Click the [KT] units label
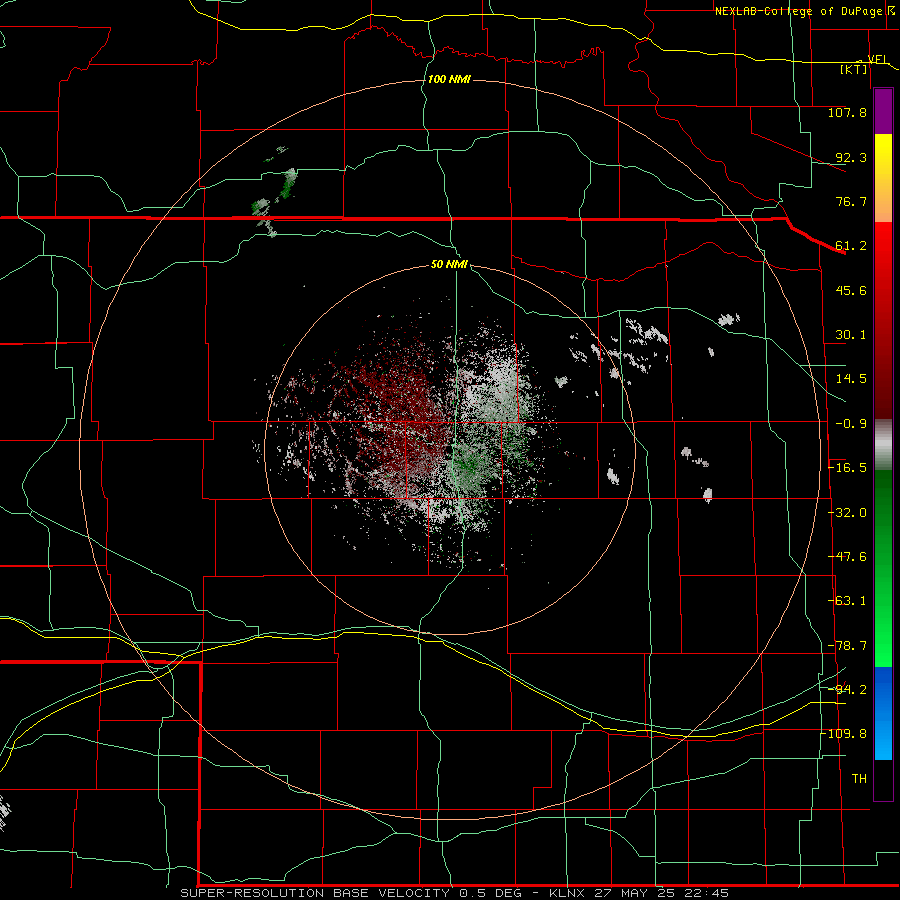This screenshot has height=900, width=900. (x=853, y=69)
